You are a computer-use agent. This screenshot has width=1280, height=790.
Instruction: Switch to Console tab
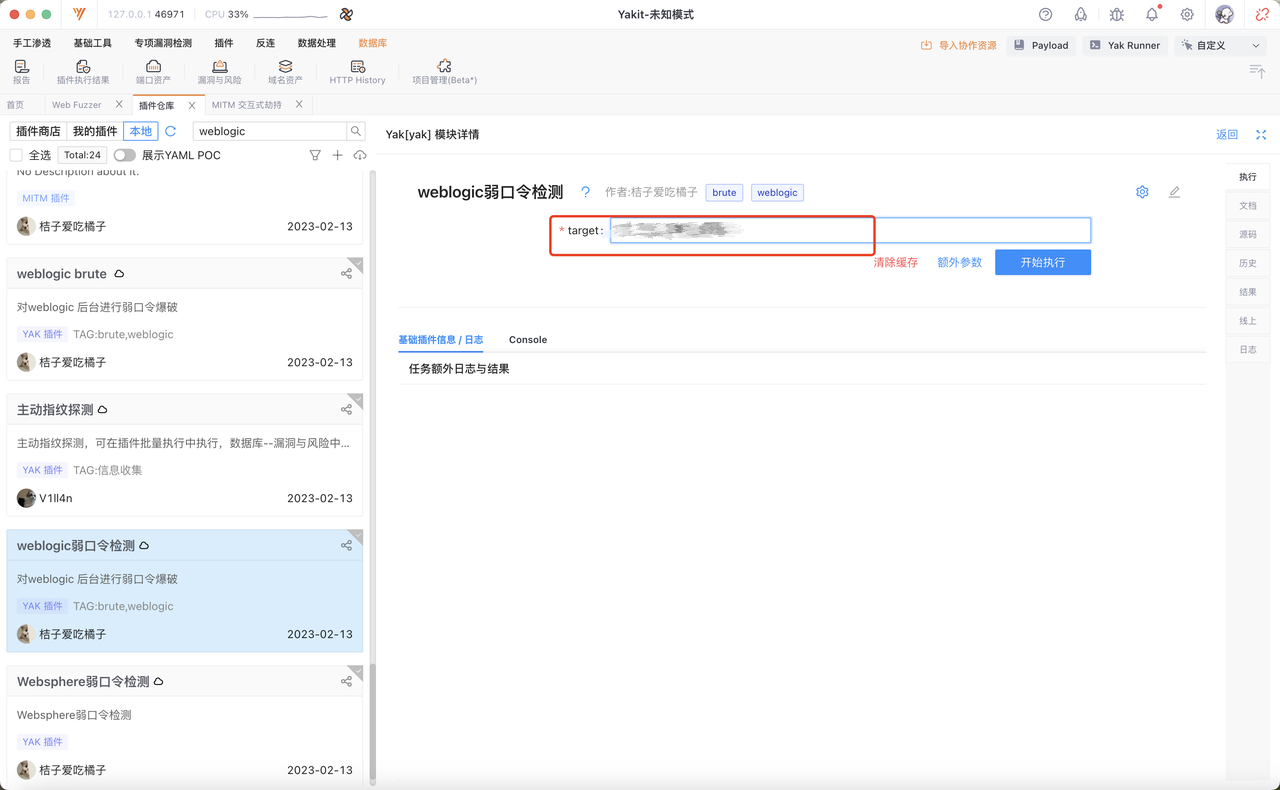click(528, 340)
